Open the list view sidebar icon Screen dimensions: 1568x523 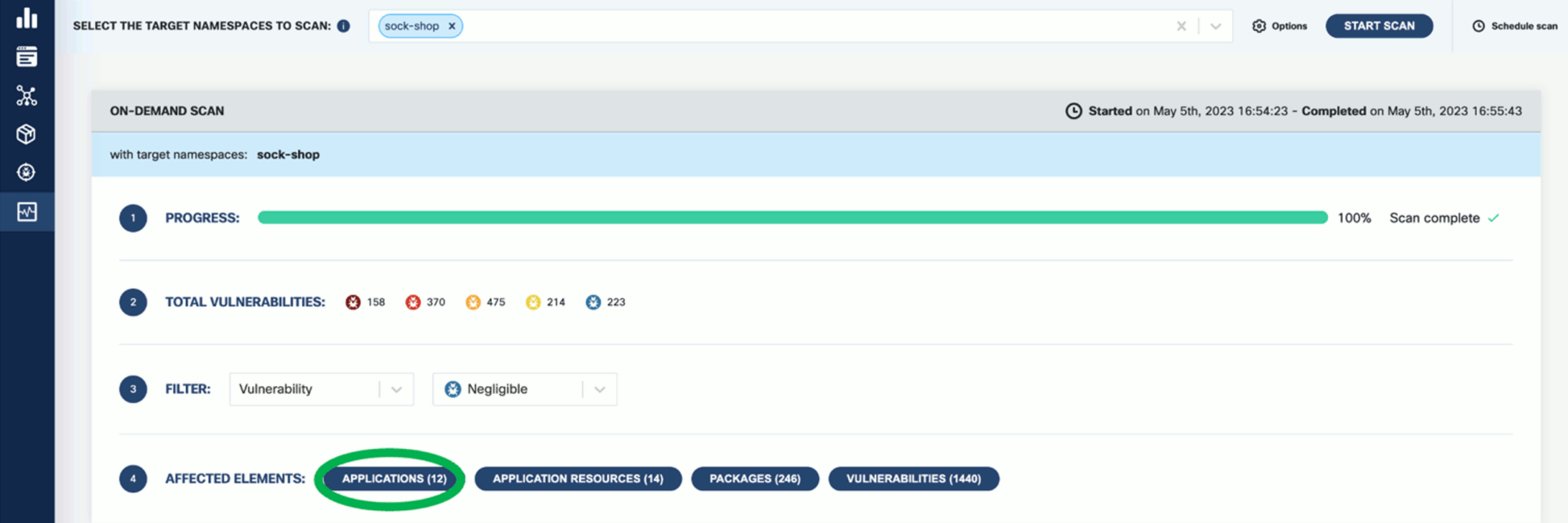tap(27, 56)
